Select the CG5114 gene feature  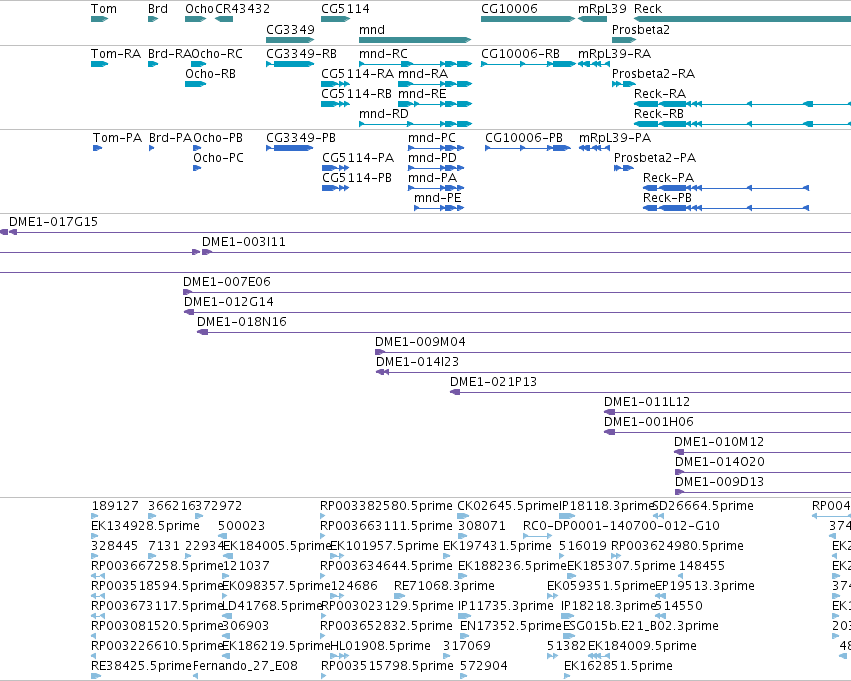pyautogui.click(x=335, y=19)
